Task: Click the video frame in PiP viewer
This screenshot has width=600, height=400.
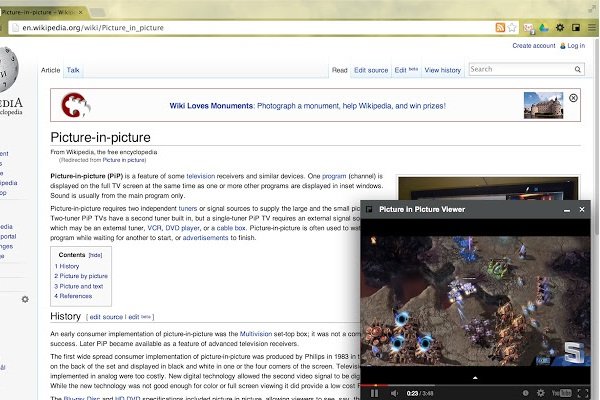Action: (x=475, y=300)
